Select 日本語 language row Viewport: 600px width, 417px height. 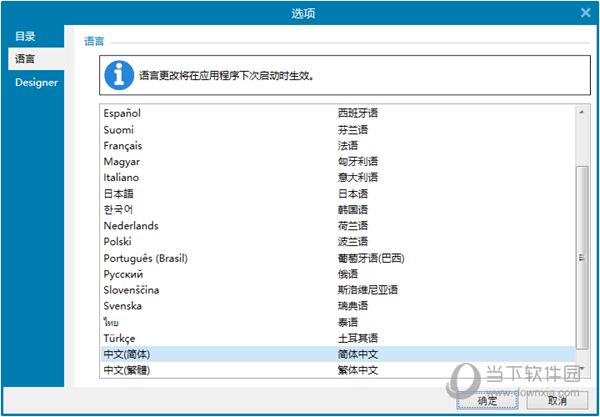point(338,194)
